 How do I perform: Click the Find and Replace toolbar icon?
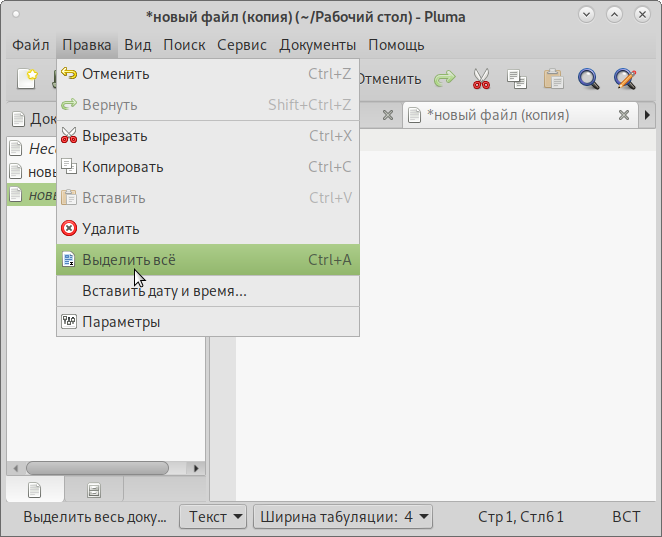(x=625, y=78)
